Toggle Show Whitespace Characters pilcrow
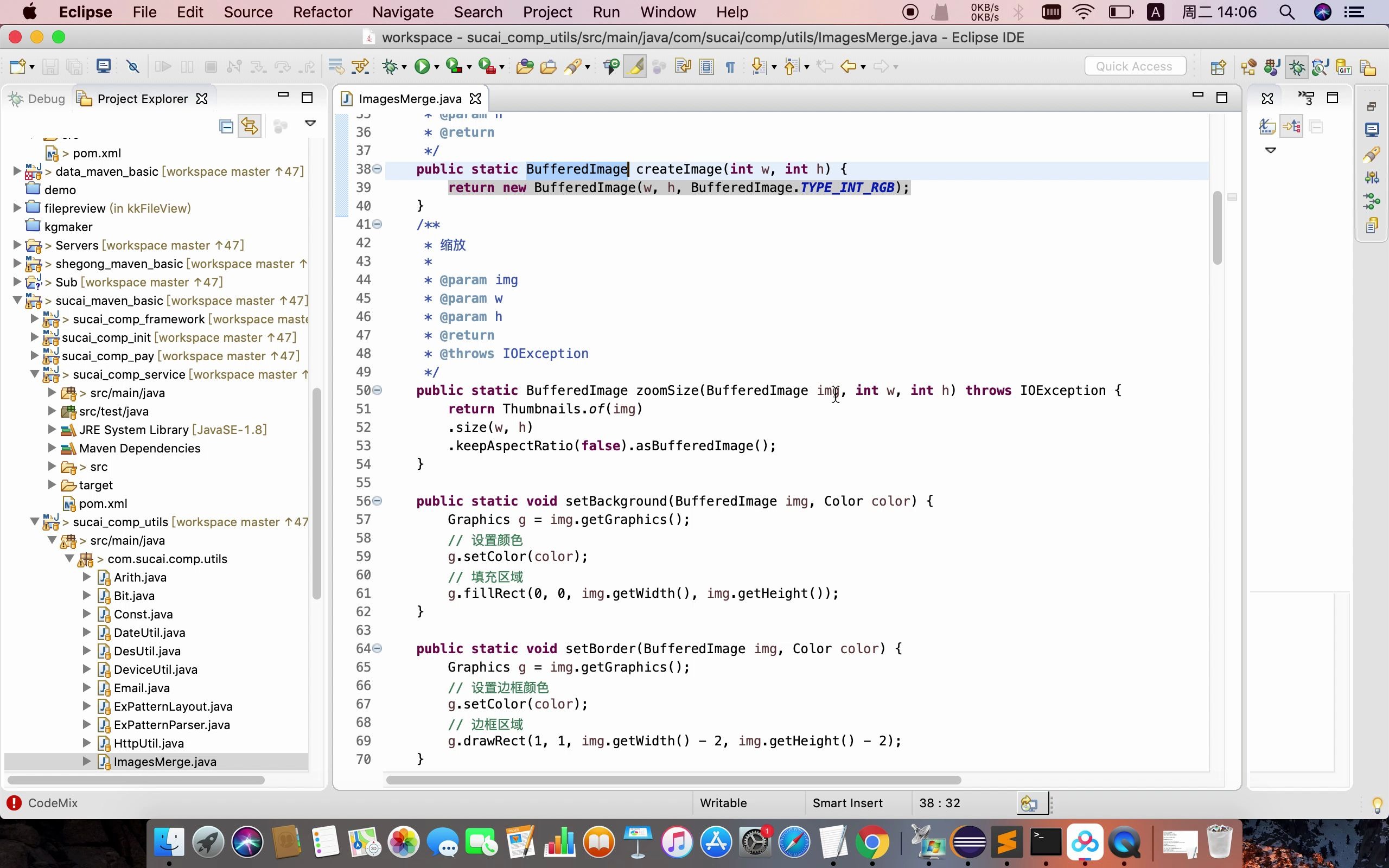The image size is (1389, 868). point(730,67)
